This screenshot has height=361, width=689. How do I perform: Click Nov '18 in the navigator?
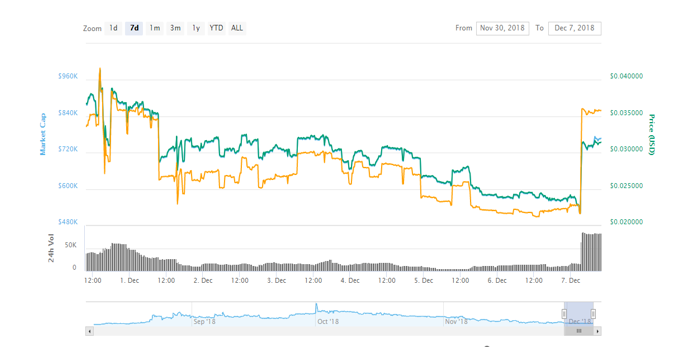[456, 321]
